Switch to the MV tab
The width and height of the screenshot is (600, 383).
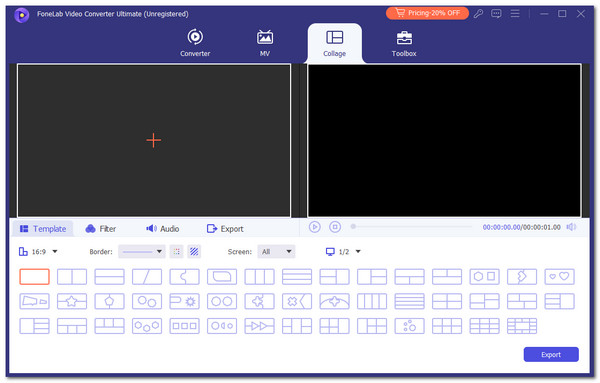click(x=265, y=43)
